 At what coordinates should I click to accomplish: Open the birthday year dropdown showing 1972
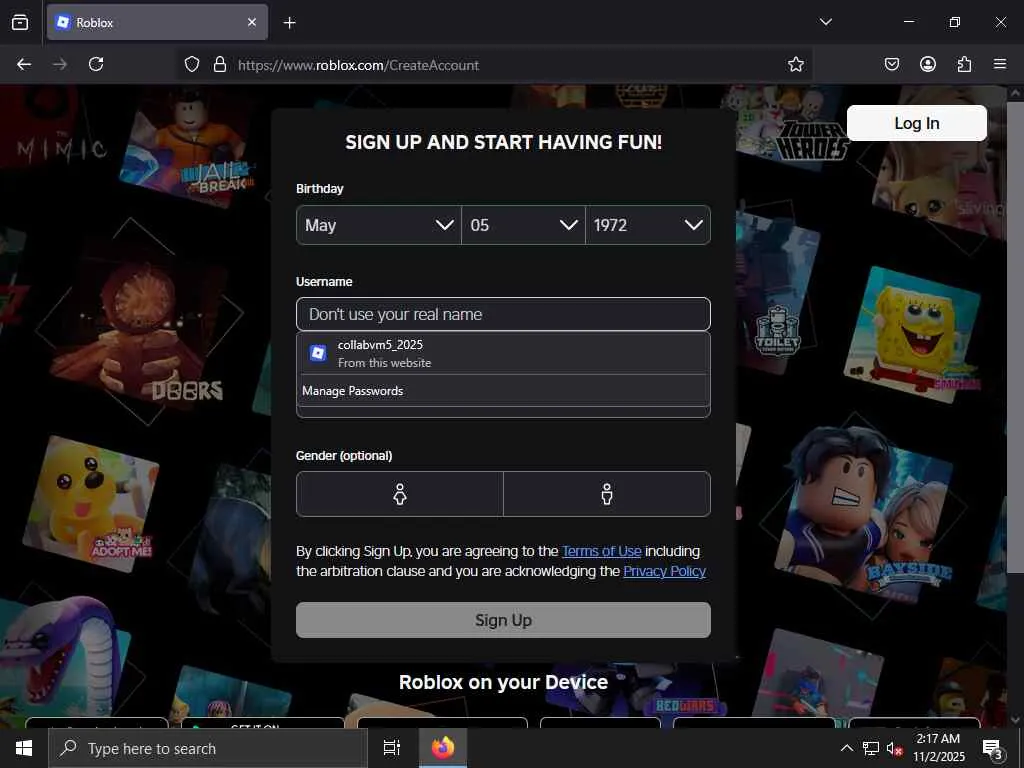(x=648, y=225)
